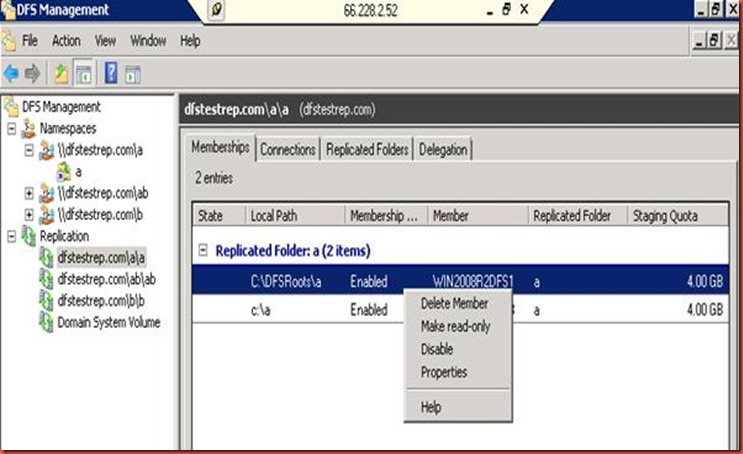Viewport: 743px width, 454px height.
Task: Open the Action menu
Action: (x=66, y=41)
